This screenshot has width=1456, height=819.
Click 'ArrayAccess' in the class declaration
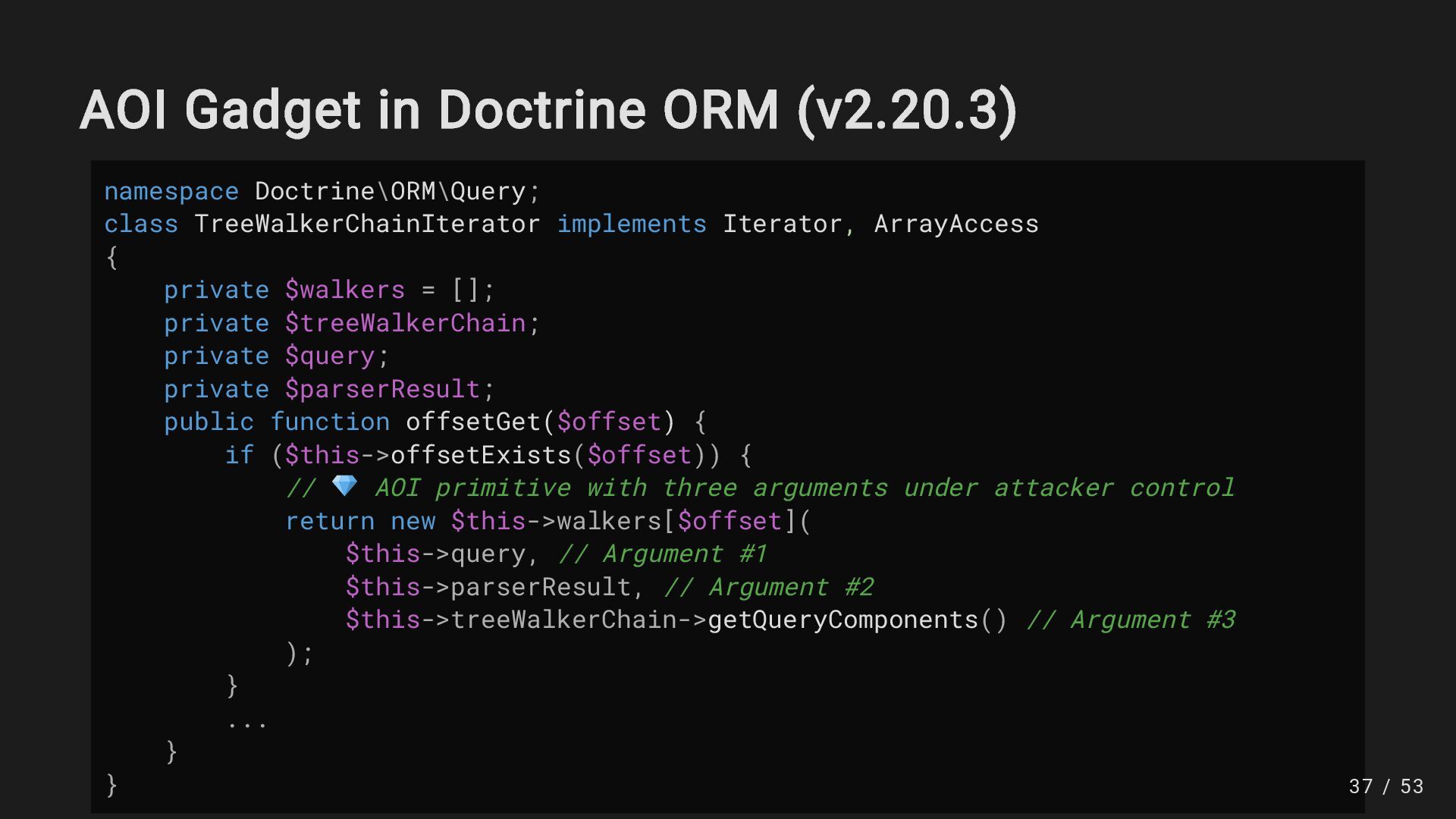coord(956,224)
